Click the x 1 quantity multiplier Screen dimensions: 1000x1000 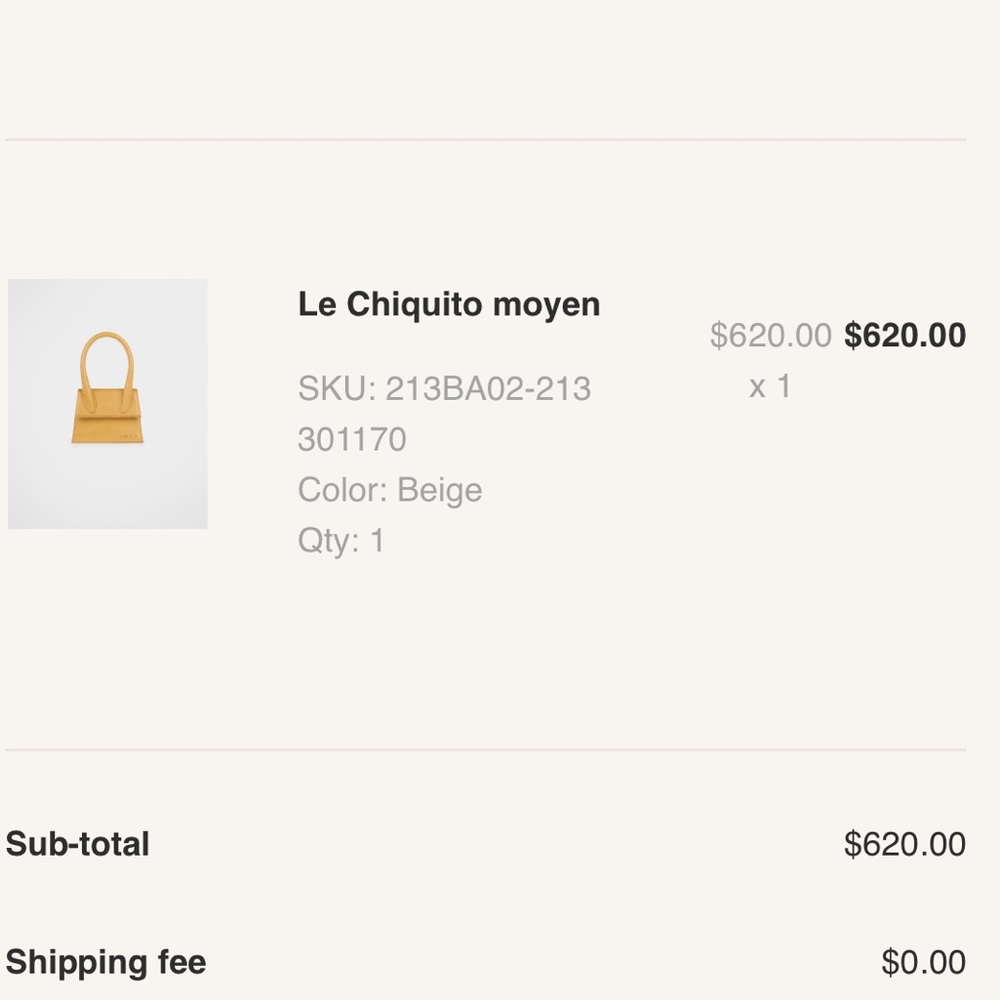[x=770, y=386]
